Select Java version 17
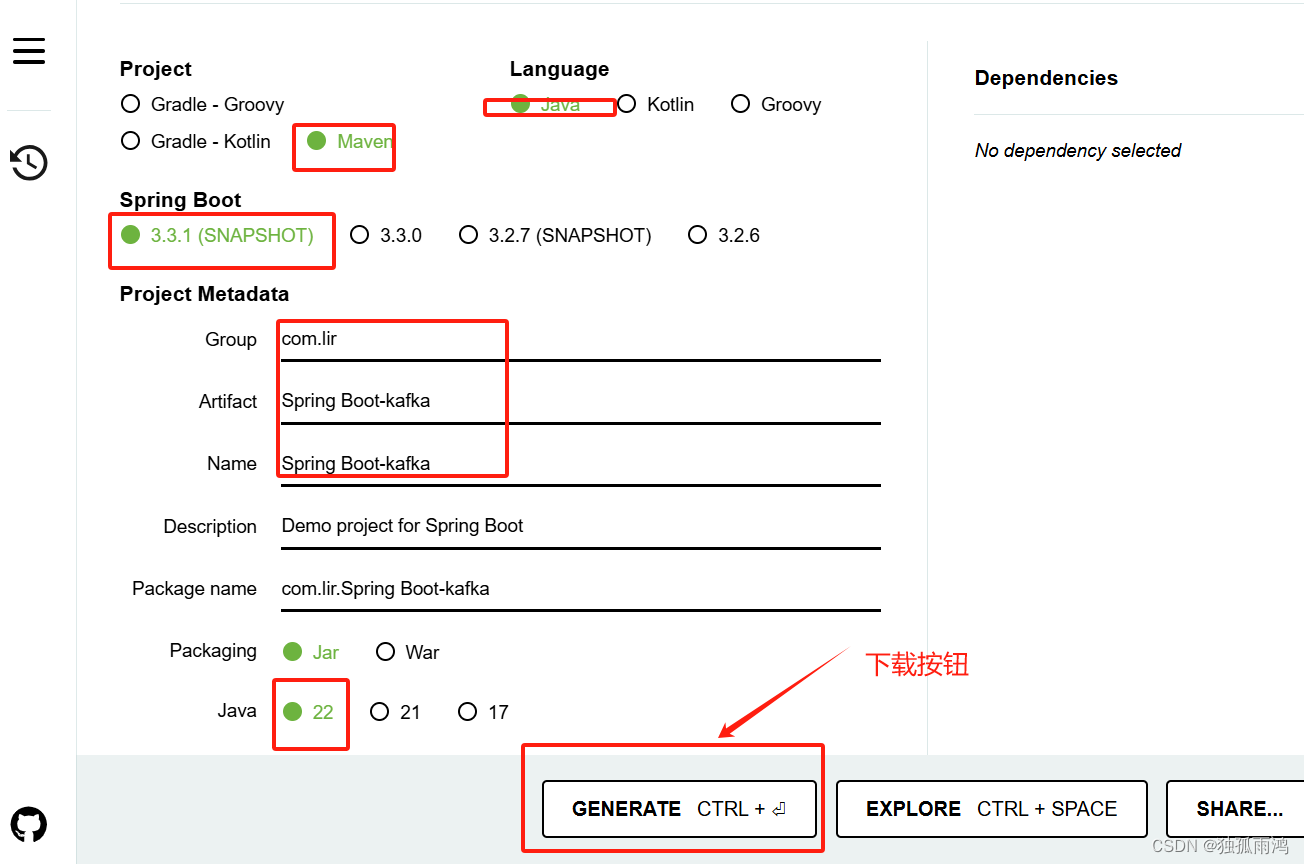1304x864 pixels. point(468,711)
